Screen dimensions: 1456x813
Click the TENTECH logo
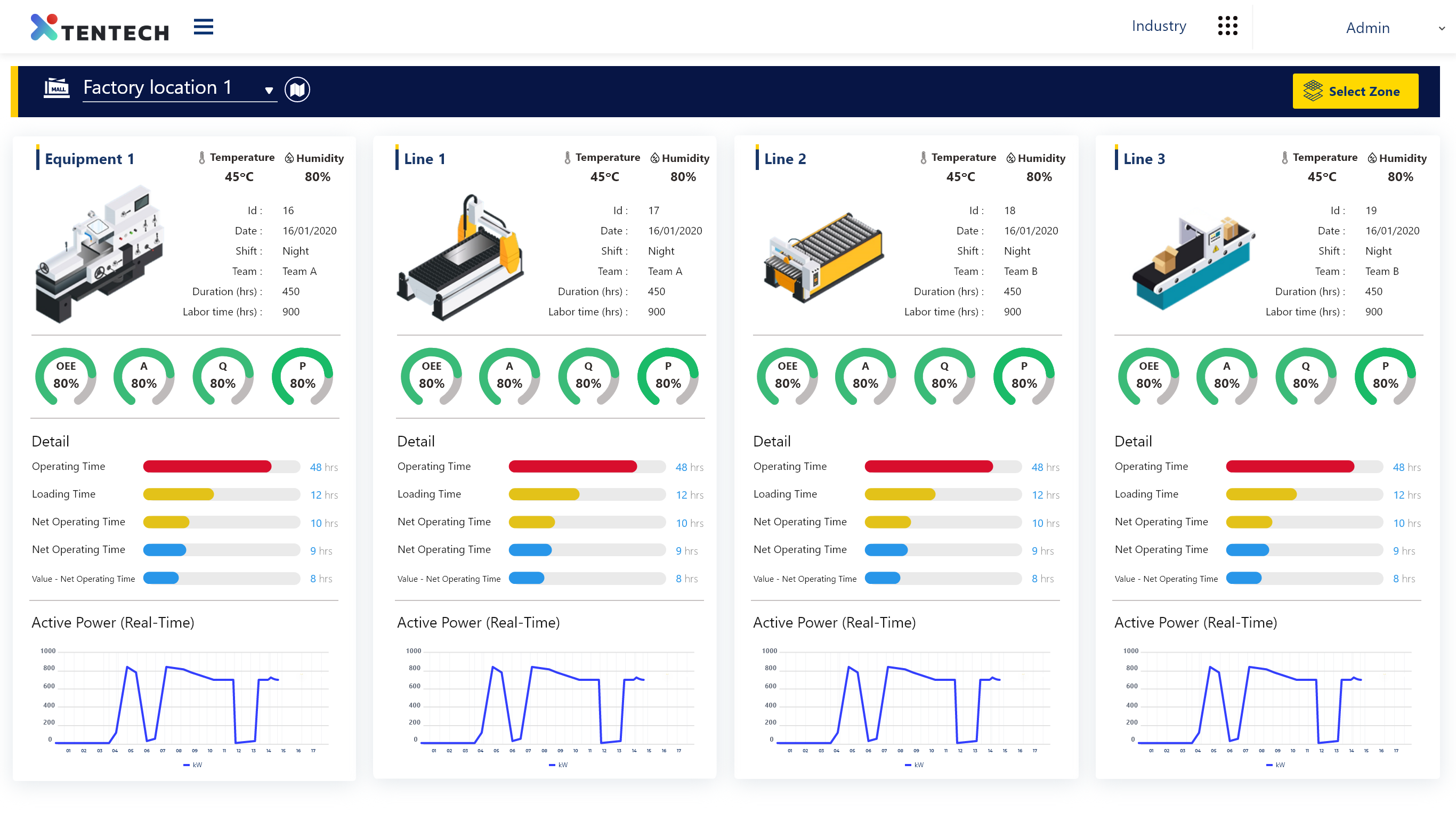[x=100, y=28]
